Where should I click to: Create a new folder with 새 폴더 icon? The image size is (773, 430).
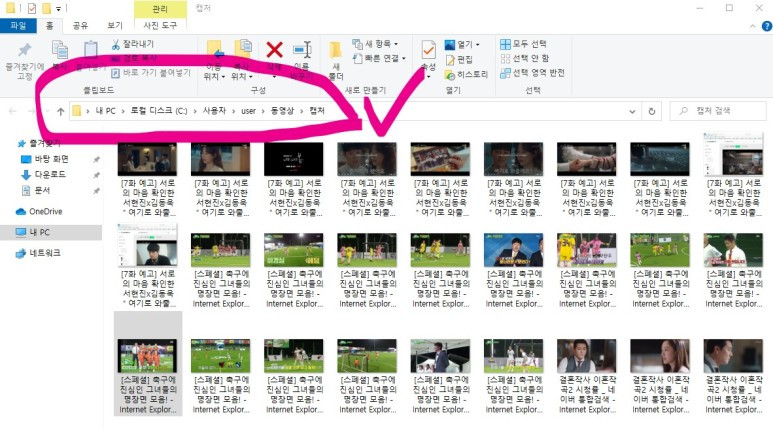[335, 50]
